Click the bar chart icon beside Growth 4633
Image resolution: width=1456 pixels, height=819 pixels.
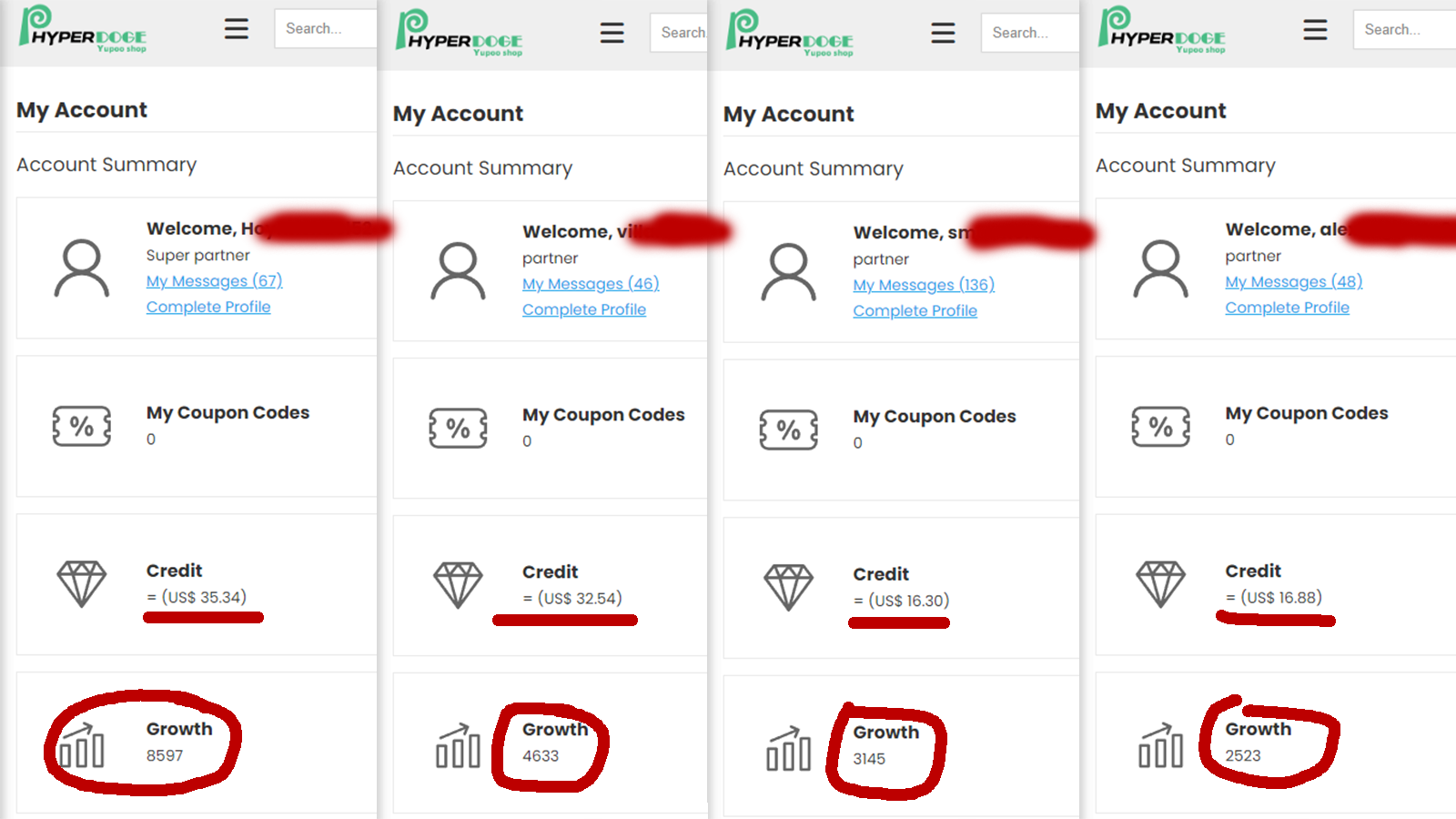(x=458, y=746)
